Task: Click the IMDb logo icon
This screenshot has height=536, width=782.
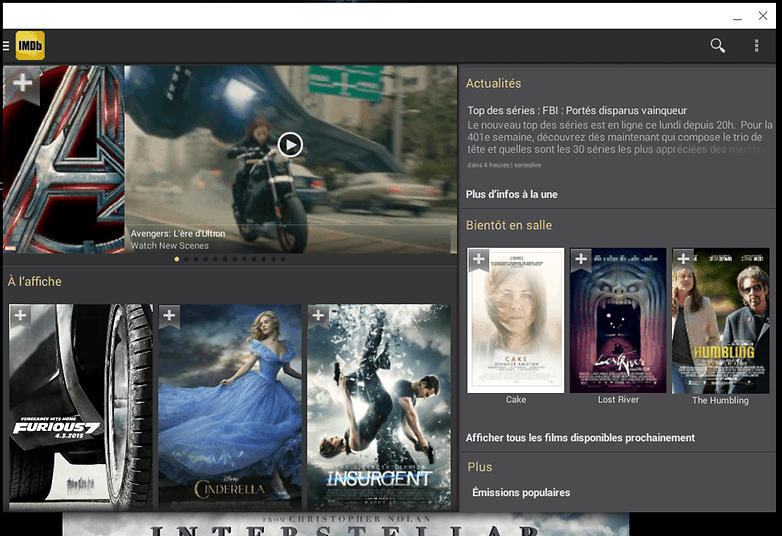Action: 30,45
